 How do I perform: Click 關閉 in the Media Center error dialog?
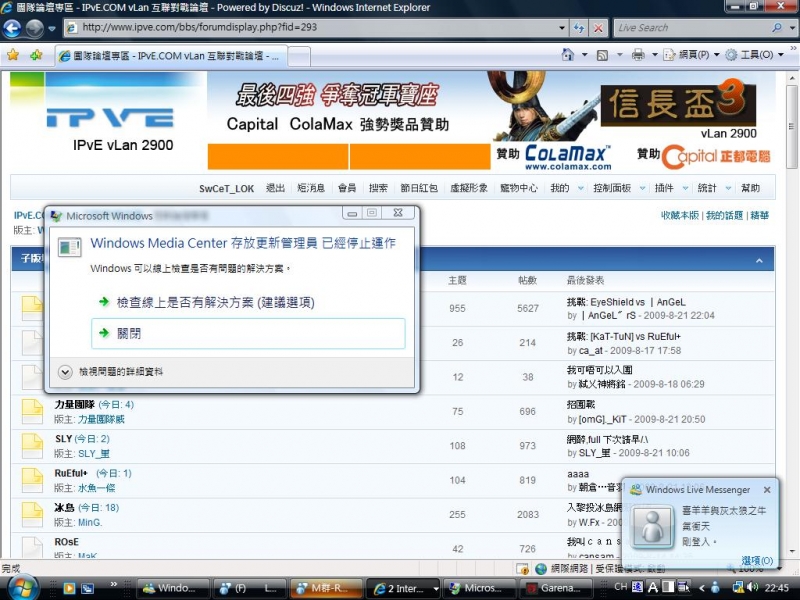point(248,334)
